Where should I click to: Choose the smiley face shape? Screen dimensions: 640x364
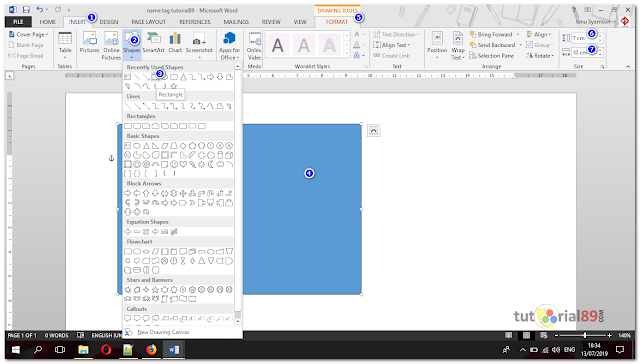174,164
